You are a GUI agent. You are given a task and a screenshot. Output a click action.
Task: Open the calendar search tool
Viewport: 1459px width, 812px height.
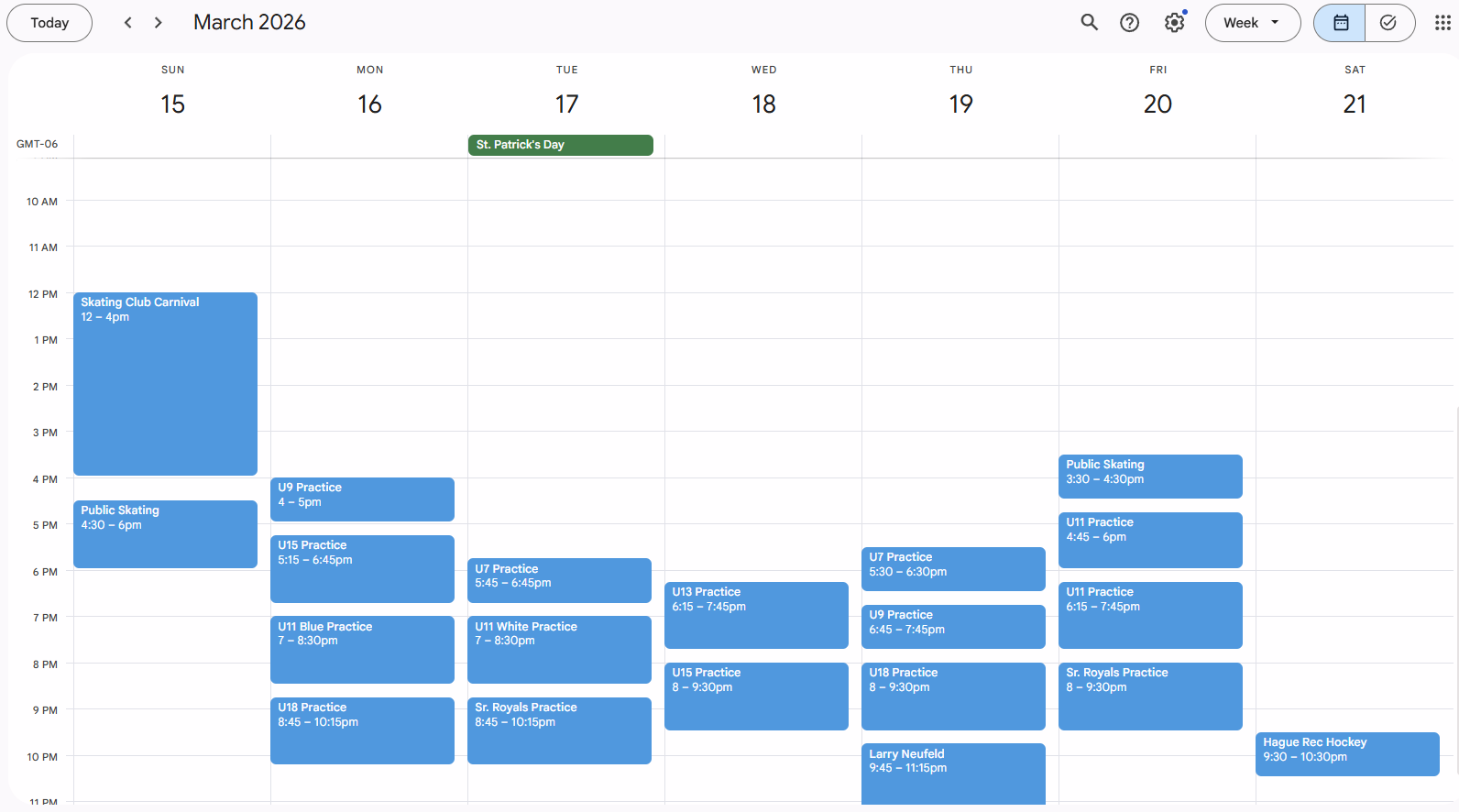(1089, 23)
